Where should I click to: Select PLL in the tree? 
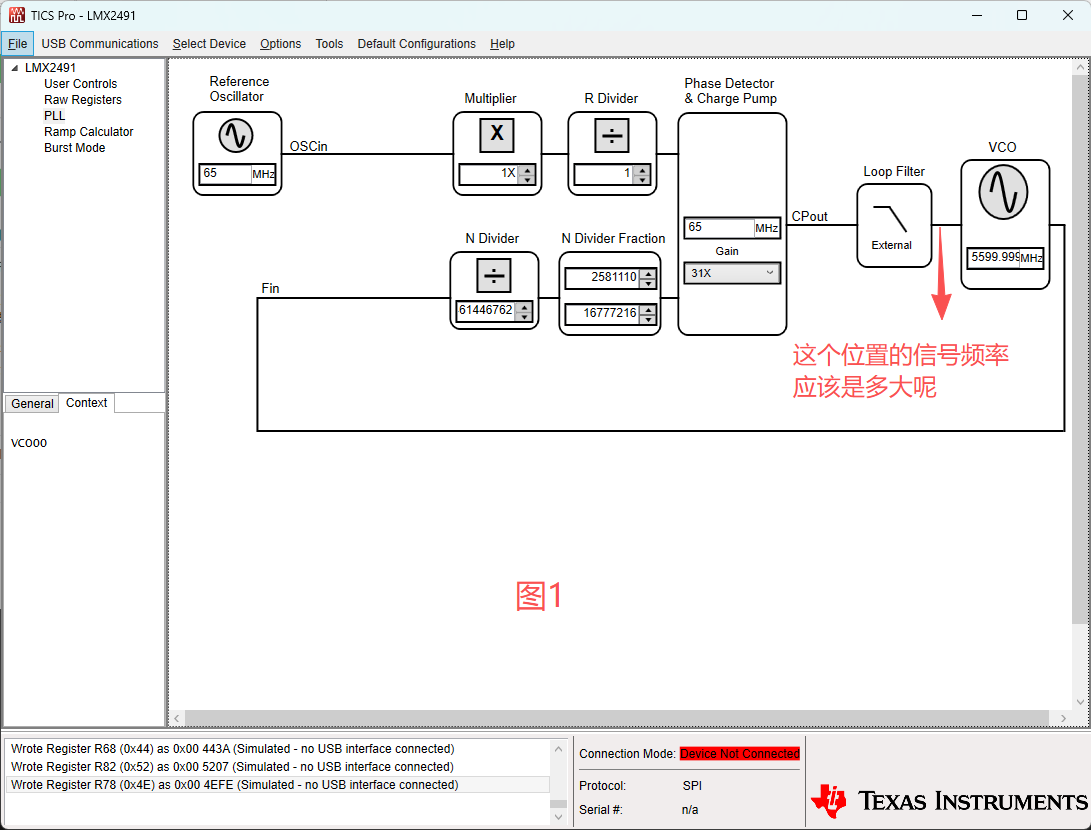[54, 115]
